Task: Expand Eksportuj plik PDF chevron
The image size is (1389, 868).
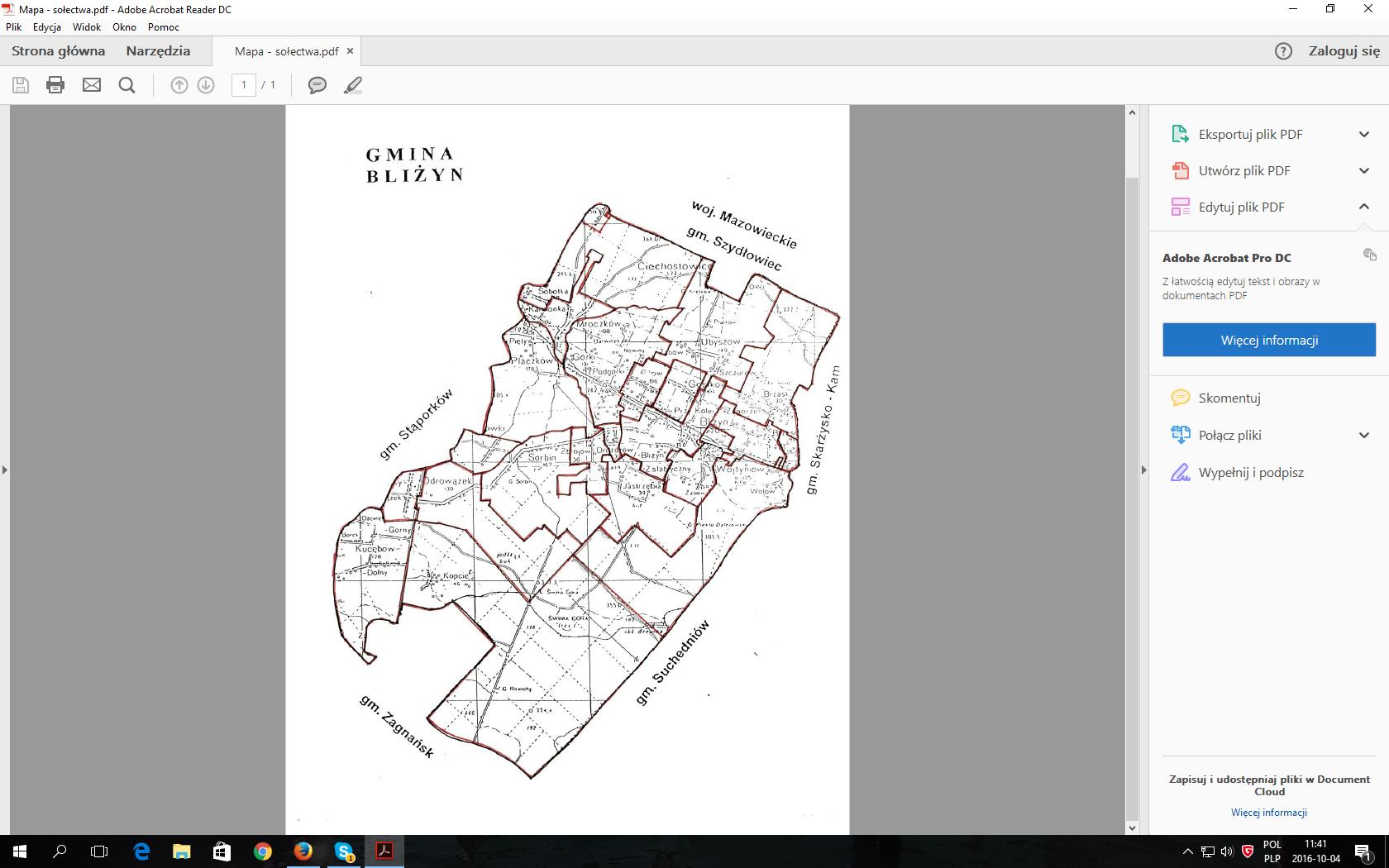Action: pyautogui.click(x=1364, y=134)
